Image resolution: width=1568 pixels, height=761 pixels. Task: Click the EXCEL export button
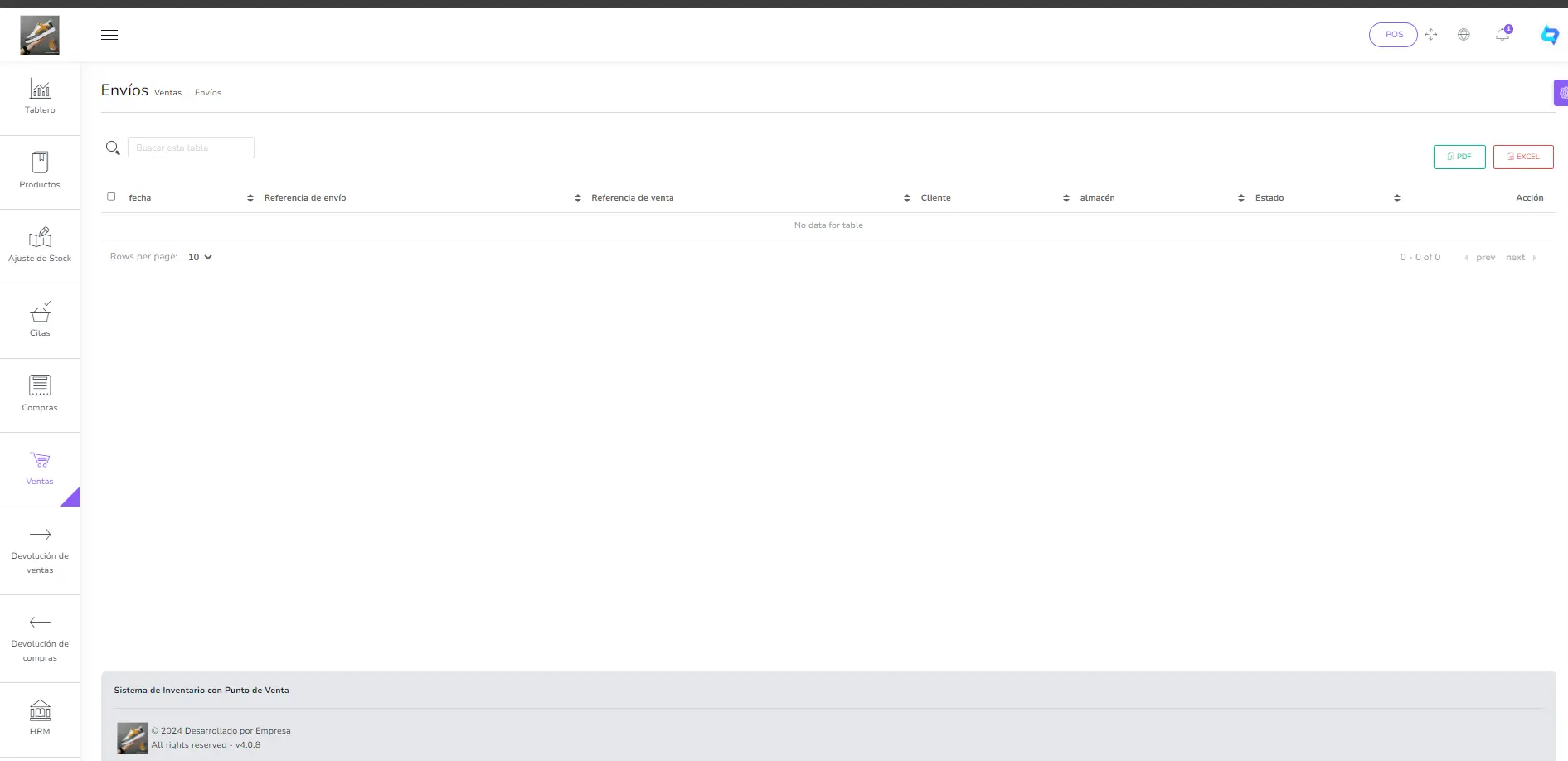click(1522, 157)
